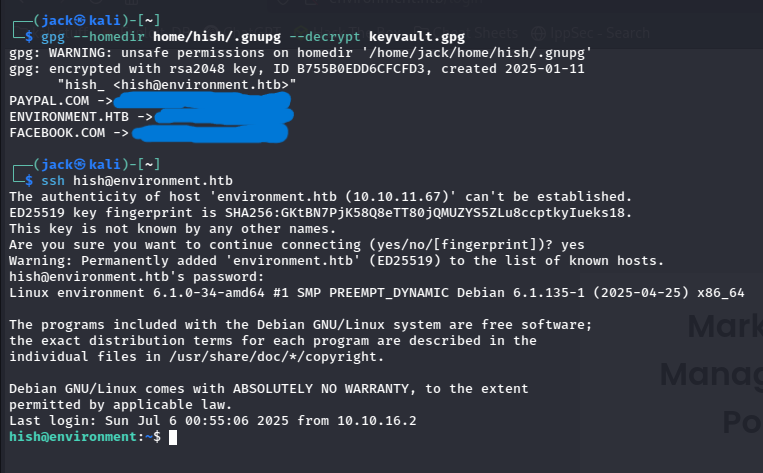Click the Last login IP 10.10.16.2
The image size is (763, 473).
[377, 420]
